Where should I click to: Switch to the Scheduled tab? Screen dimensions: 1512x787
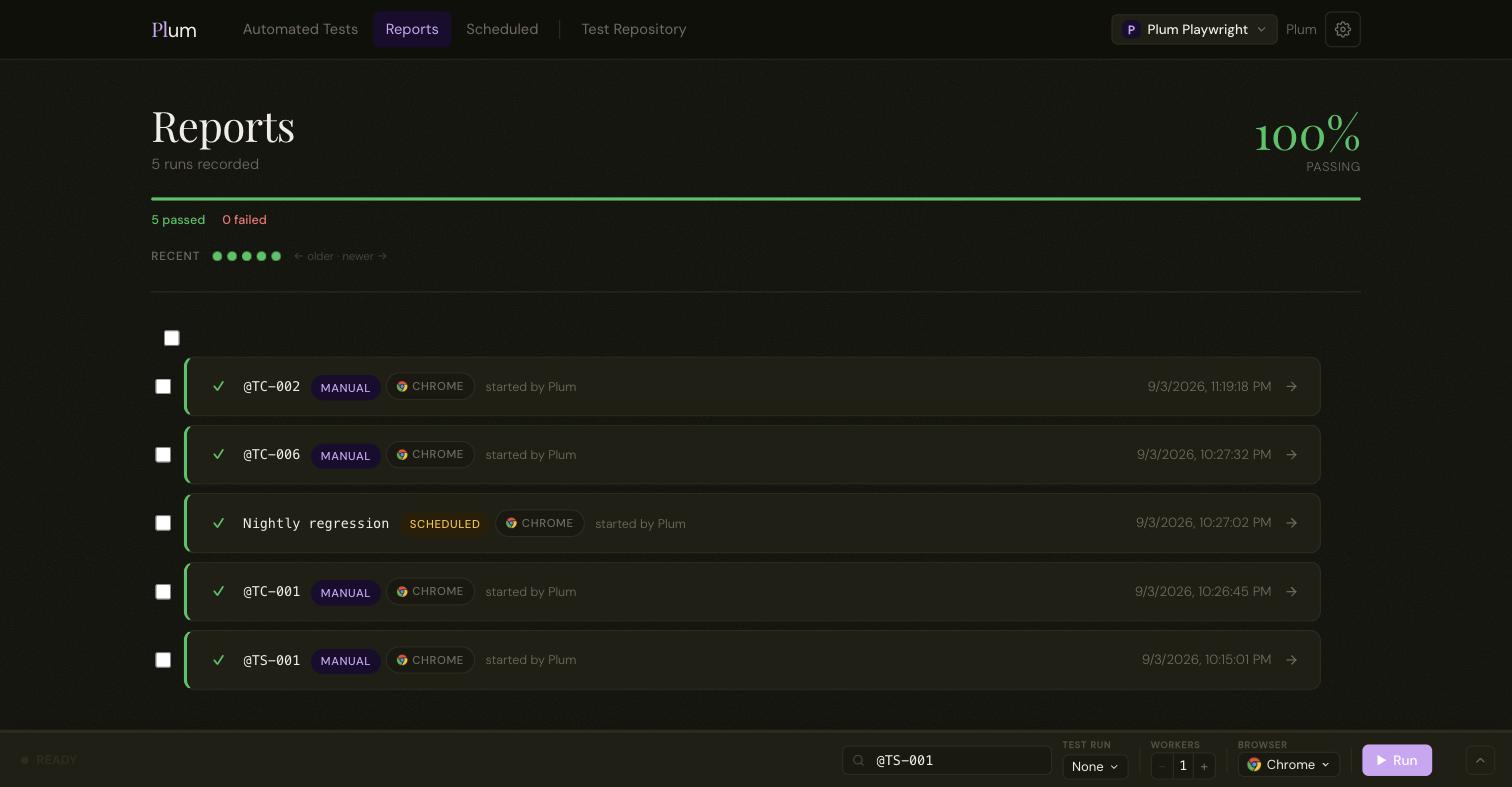point(502,30)
